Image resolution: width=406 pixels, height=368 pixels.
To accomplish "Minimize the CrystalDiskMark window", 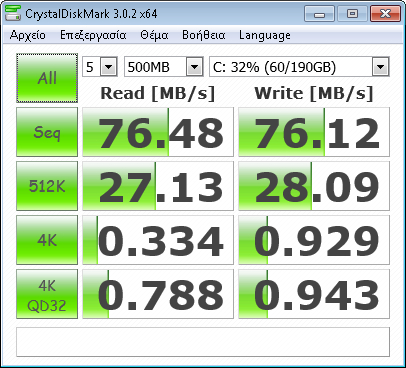I will click(x=319, y=14).
